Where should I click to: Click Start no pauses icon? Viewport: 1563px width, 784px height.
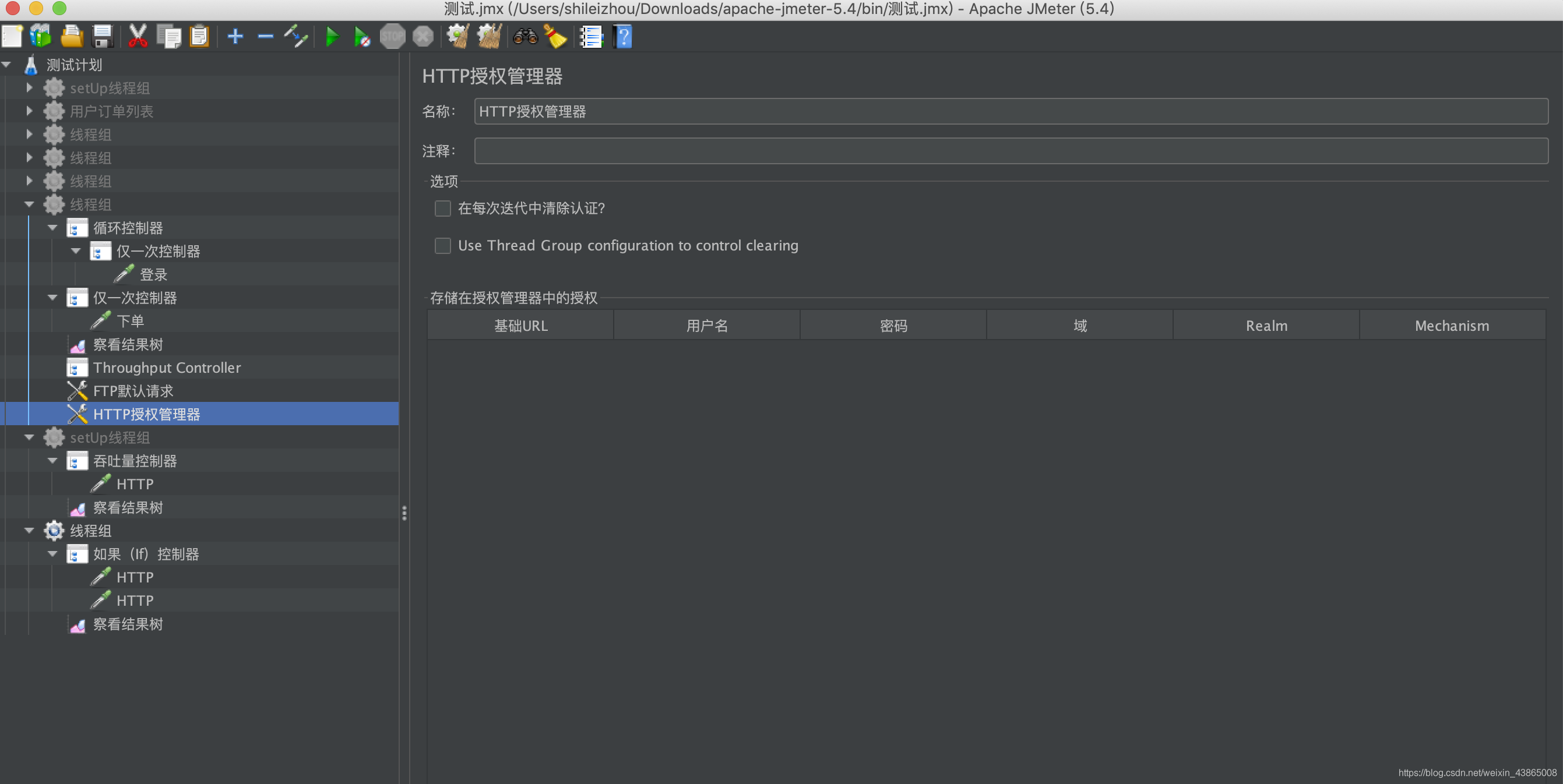tap(362, 37)
